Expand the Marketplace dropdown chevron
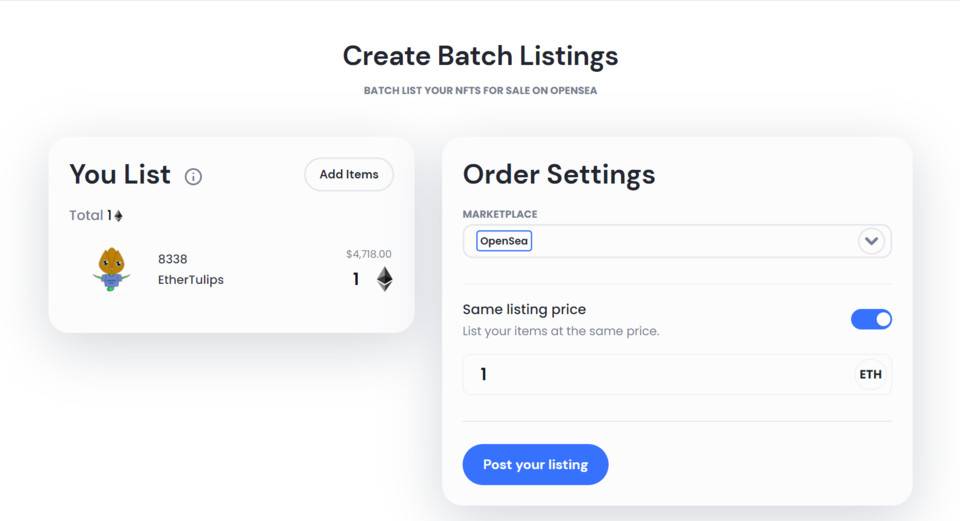This screenshot has height=521, width=960. [x=871, y=241]
